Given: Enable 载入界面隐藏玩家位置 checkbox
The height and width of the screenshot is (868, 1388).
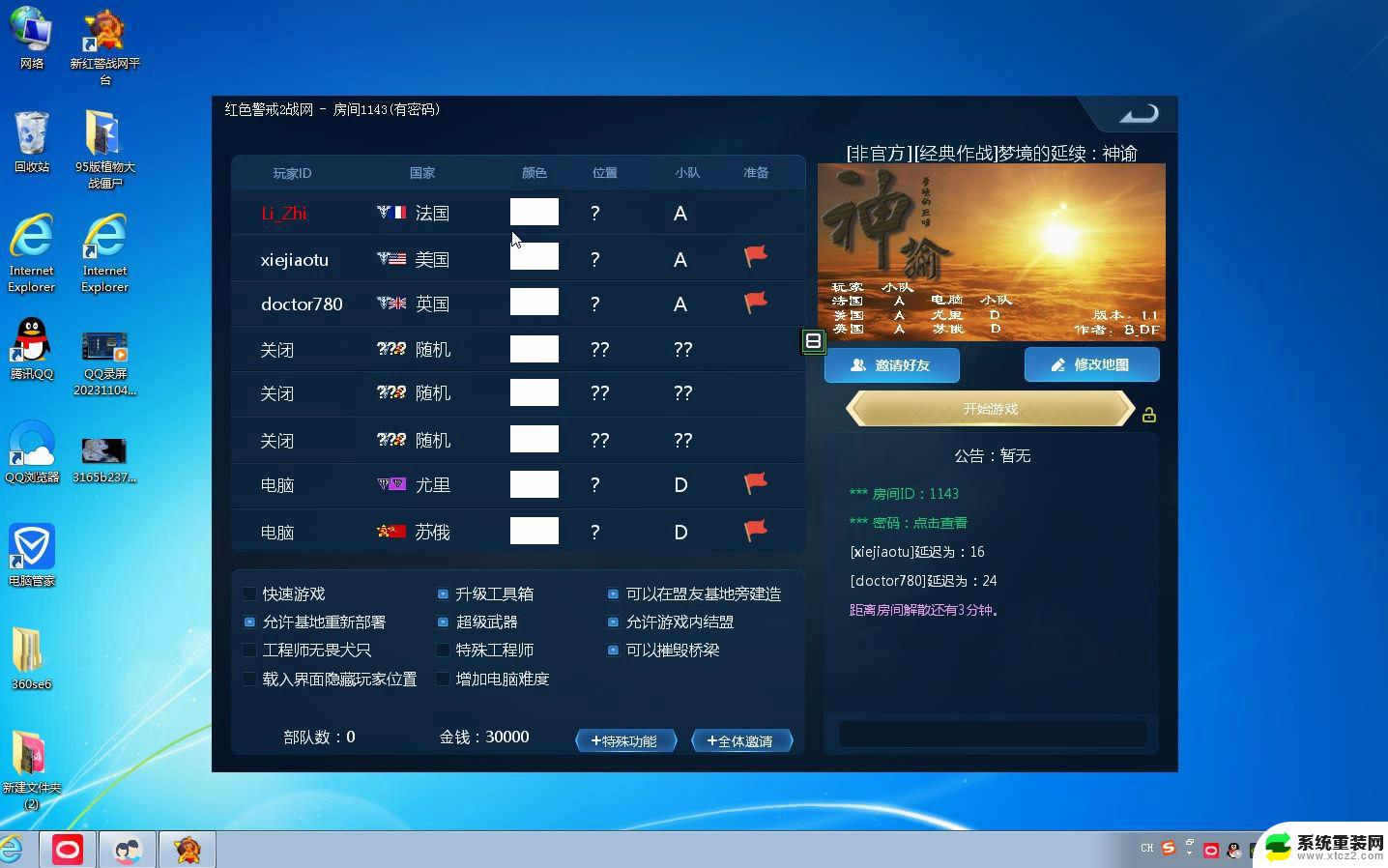Looking at the screenshot, I should click(x=249, y=679).
